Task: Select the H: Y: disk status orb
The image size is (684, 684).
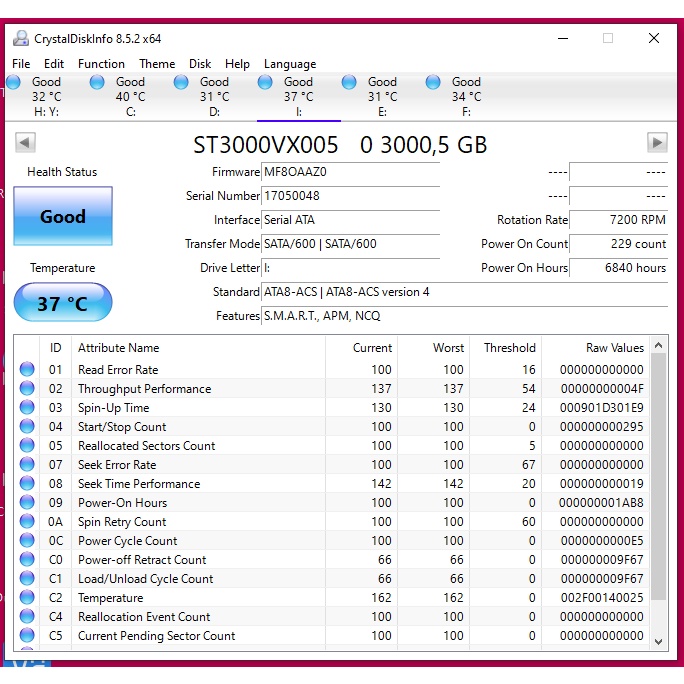Action: 14,82
